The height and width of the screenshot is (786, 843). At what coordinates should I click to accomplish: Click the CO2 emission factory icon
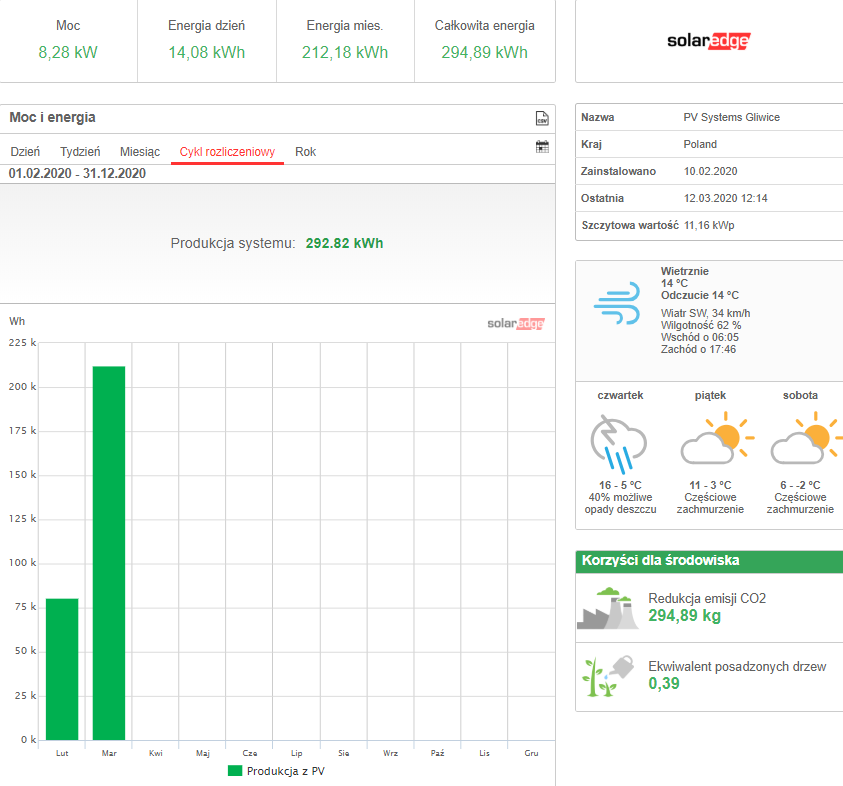(607, 607)
